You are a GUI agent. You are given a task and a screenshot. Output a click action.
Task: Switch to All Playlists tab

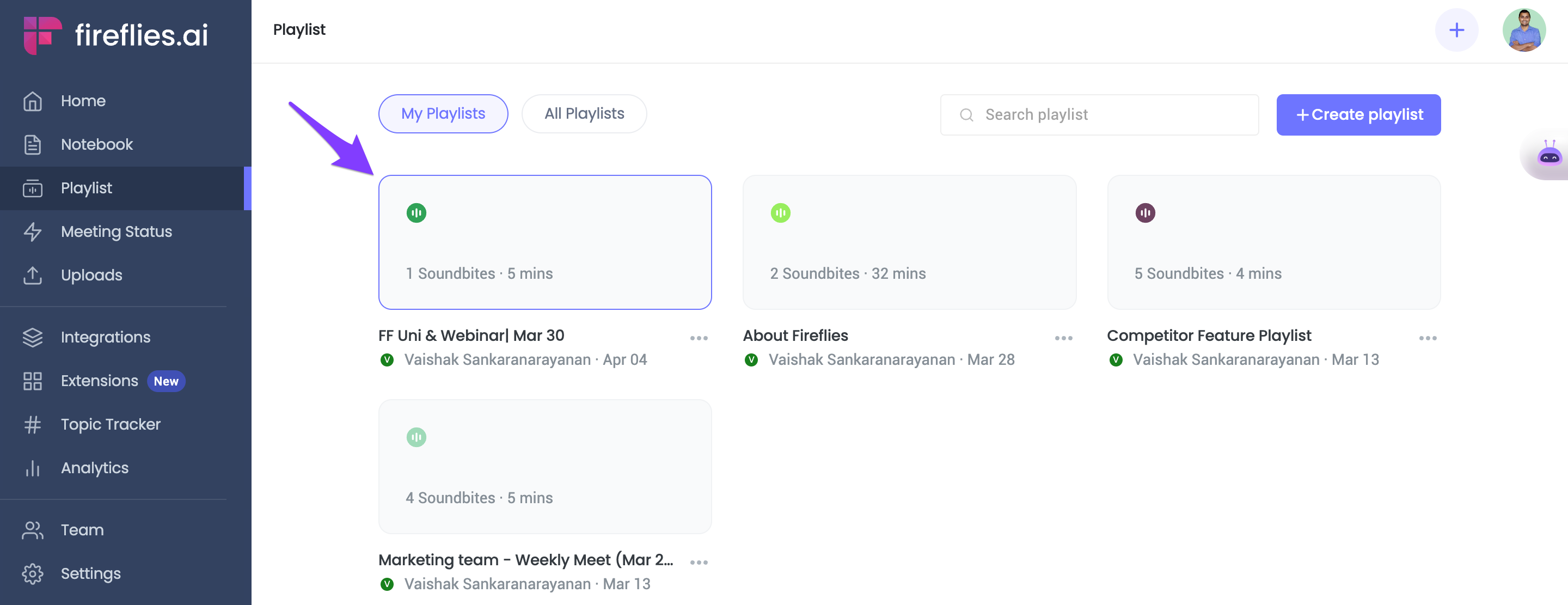[x=584, y=114]
